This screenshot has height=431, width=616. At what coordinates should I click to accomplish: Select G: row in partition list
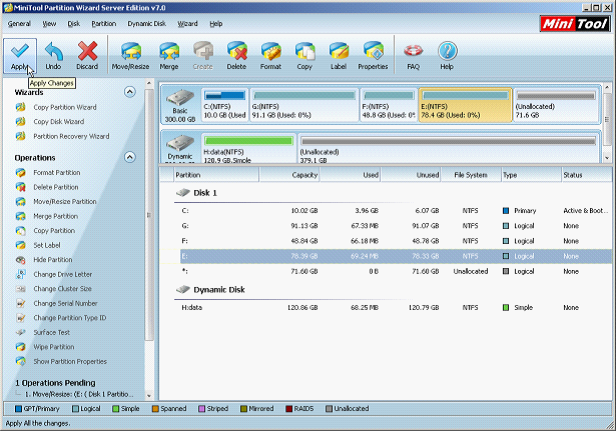(x=393, y=226)
